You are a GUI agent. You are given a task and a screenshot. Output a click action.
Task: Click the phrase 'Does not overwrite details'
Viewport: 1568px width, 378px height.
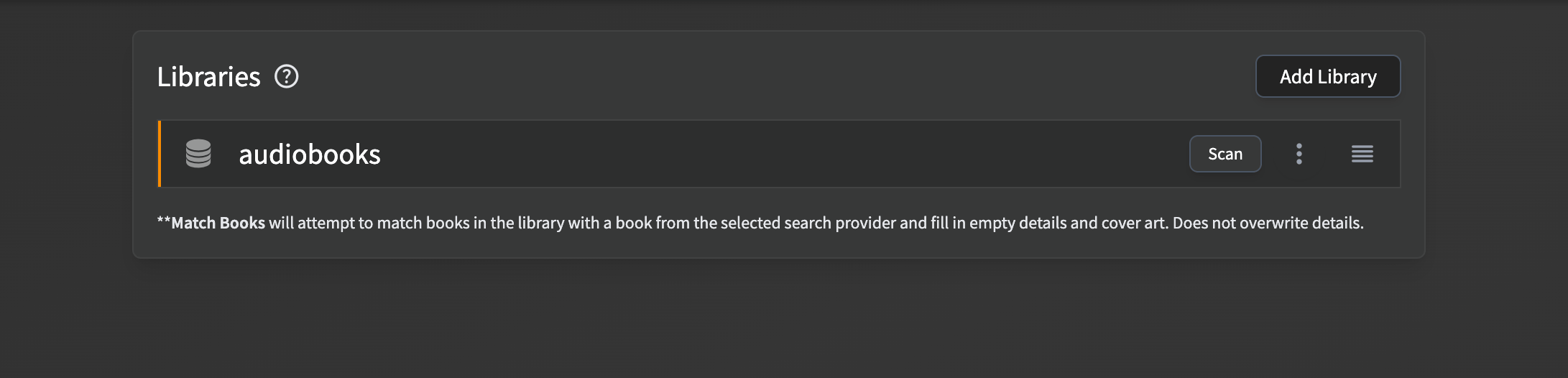click(x=1268, y=223)
